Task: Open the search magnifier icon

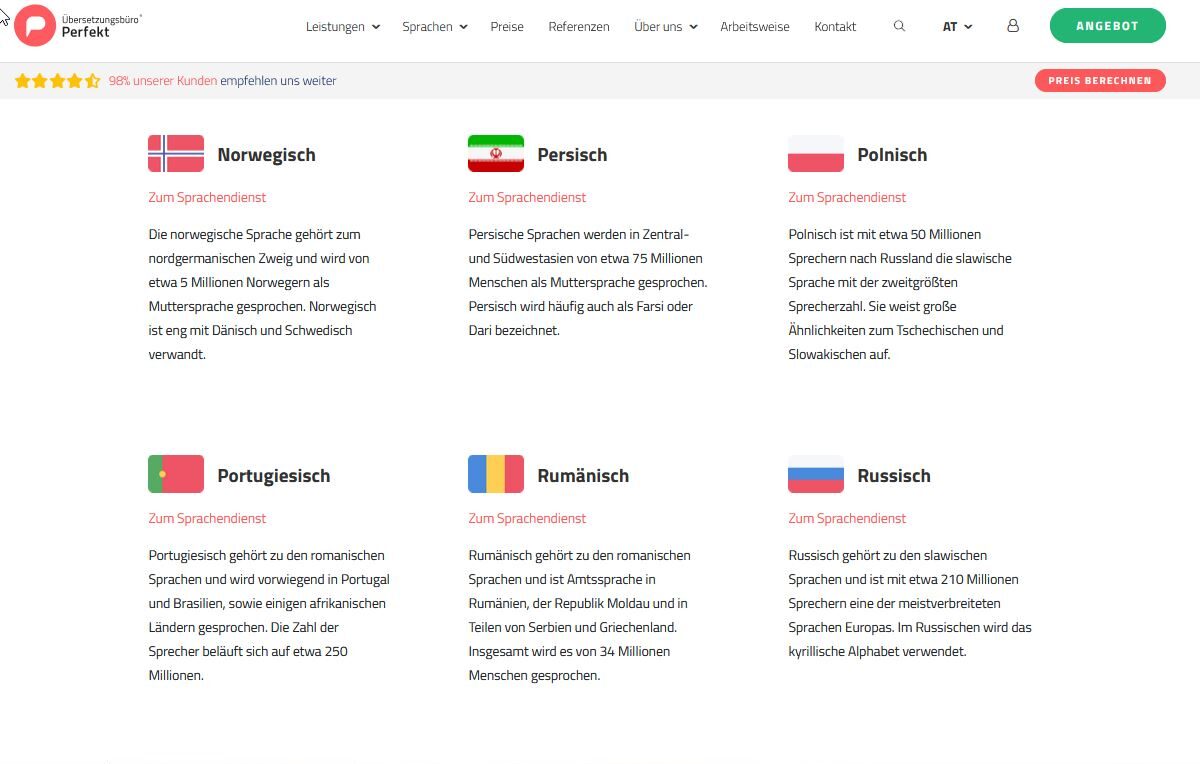Action: point(899,27)
